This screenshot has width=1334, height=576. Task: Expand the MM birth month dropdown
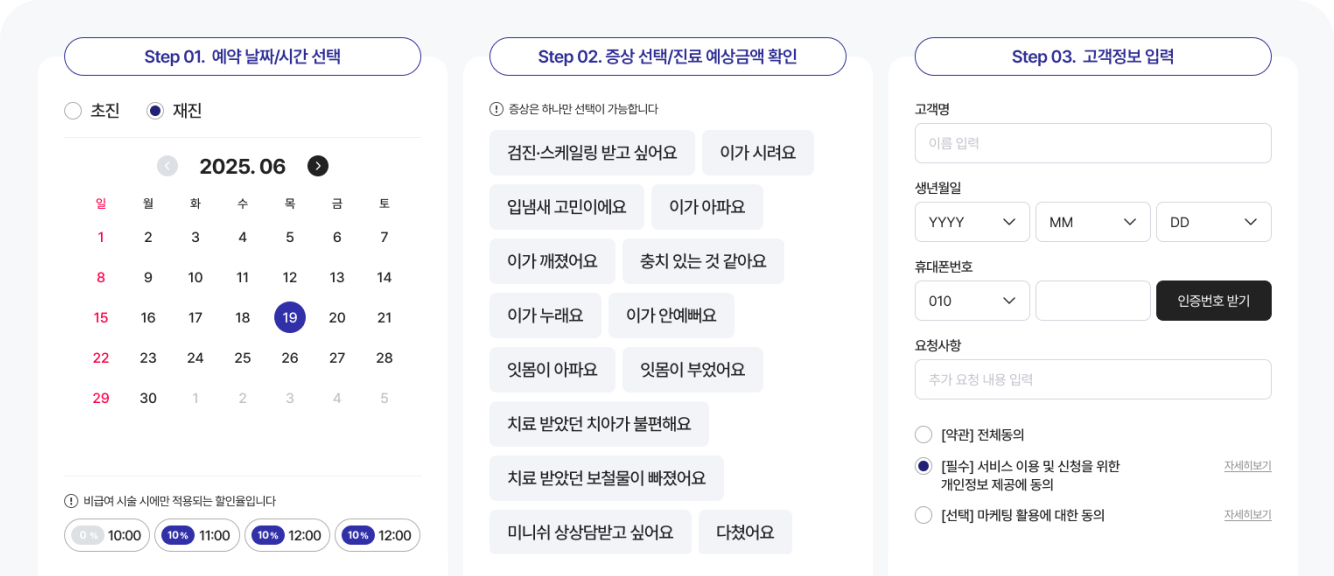coord(1092,222)
